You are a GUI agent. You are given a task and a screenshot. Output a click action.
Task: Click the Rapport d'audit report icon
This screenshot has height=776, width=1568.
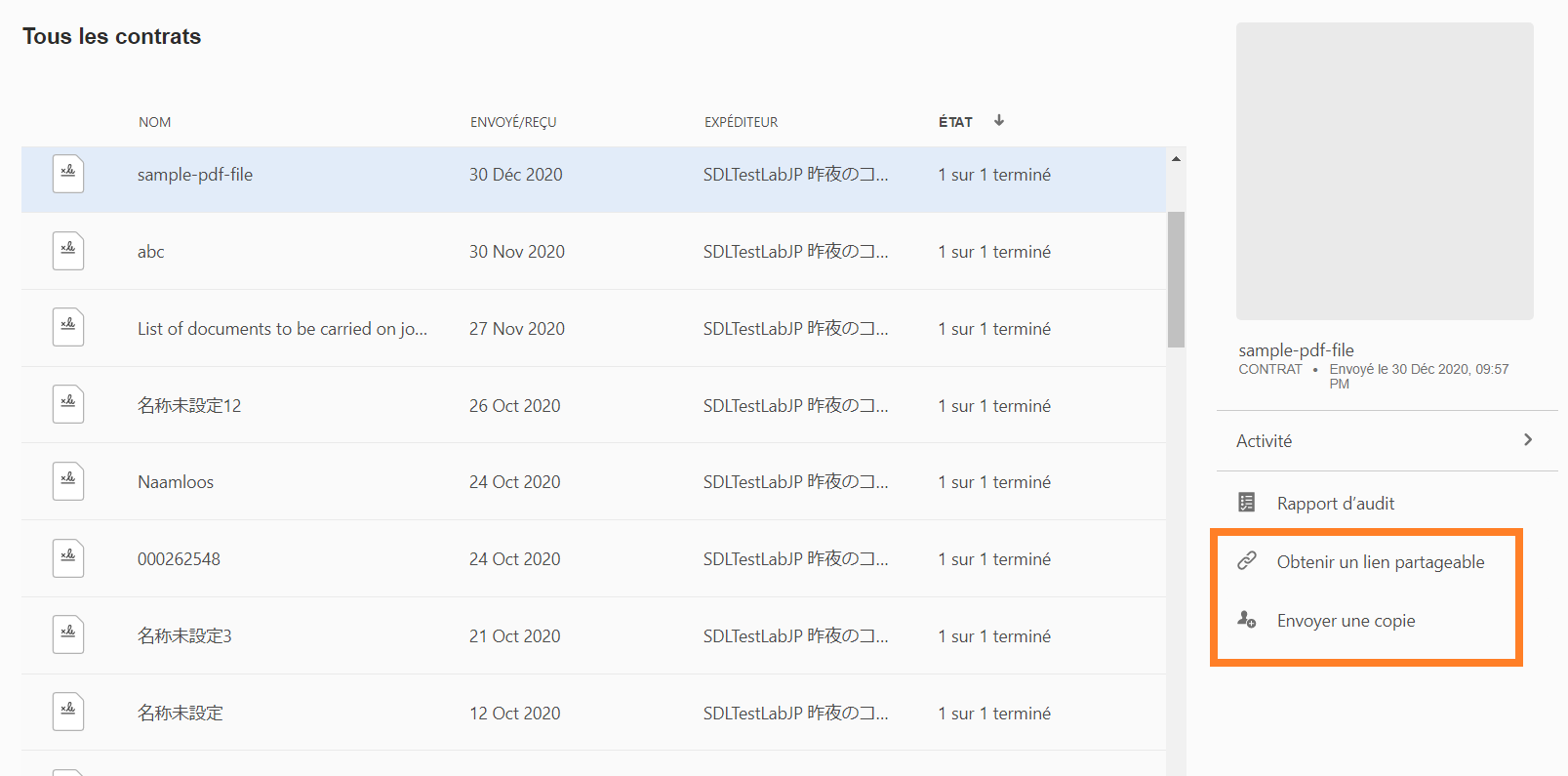click(1247, 503)
